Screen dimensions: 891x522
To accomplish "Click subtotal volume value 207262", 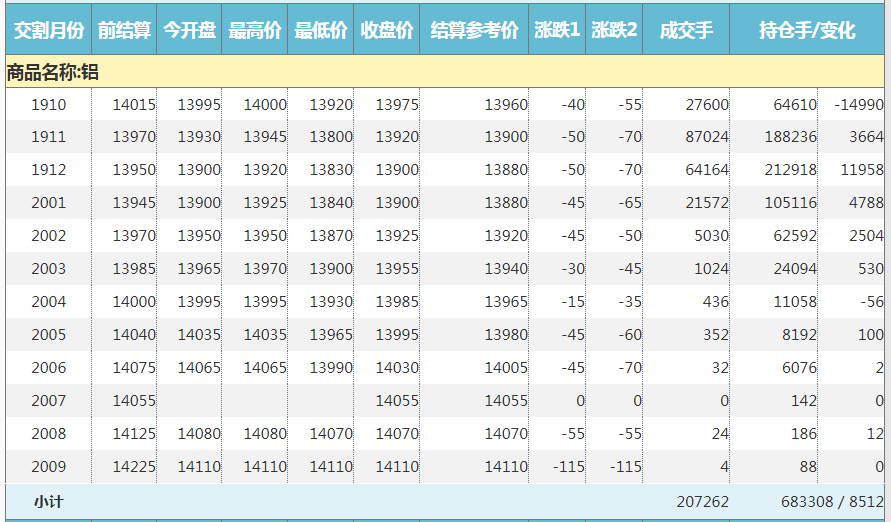I will click(x=702, y=501).
